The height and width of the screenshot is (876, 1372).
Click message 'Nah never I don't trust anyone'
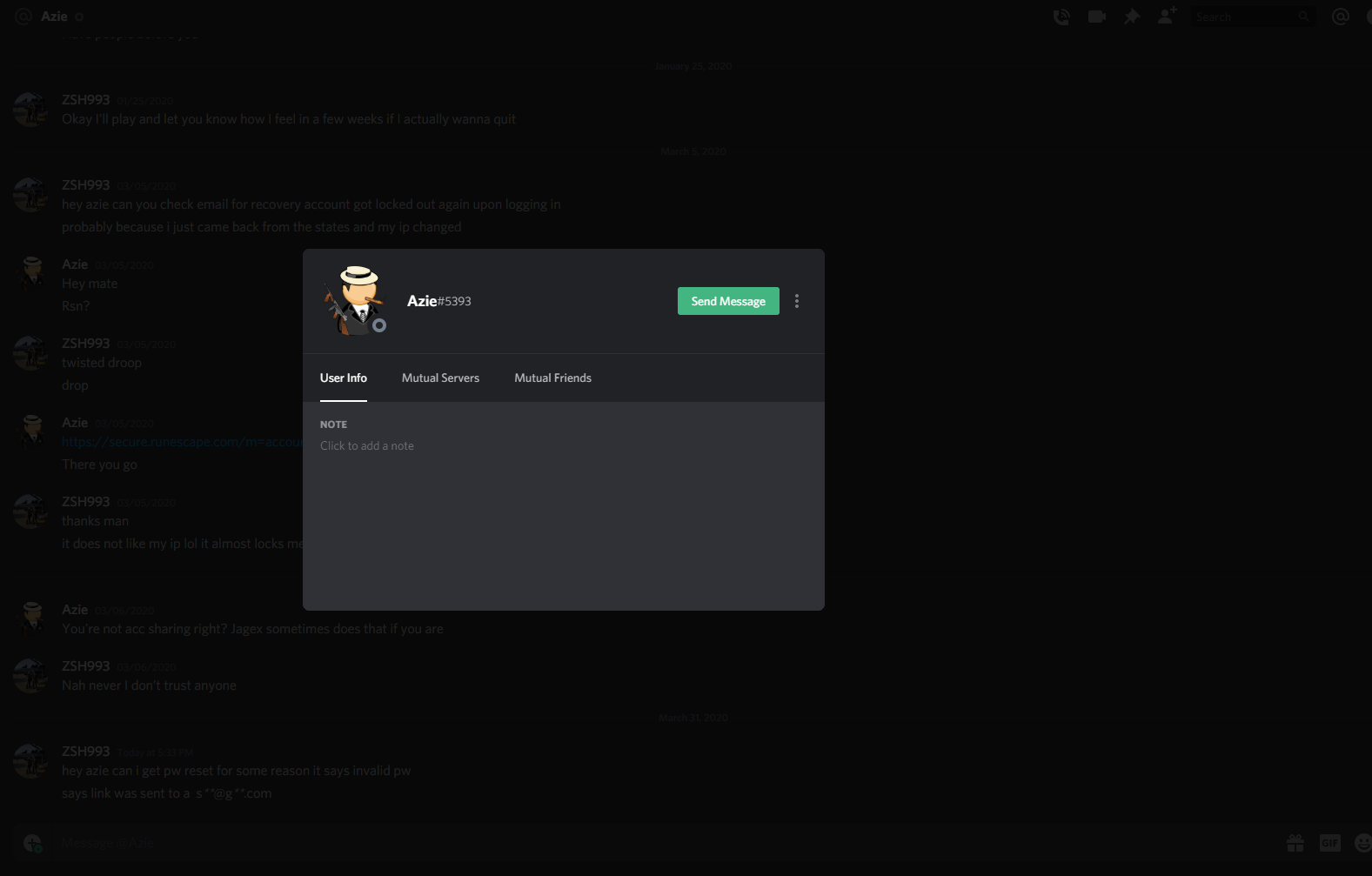[149, 685]
